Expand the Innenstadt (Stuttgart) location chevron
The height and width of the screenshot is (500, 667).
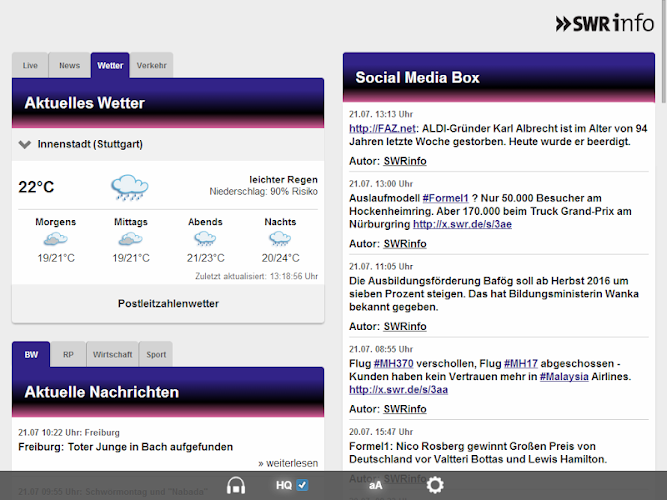tap(25, 145)
